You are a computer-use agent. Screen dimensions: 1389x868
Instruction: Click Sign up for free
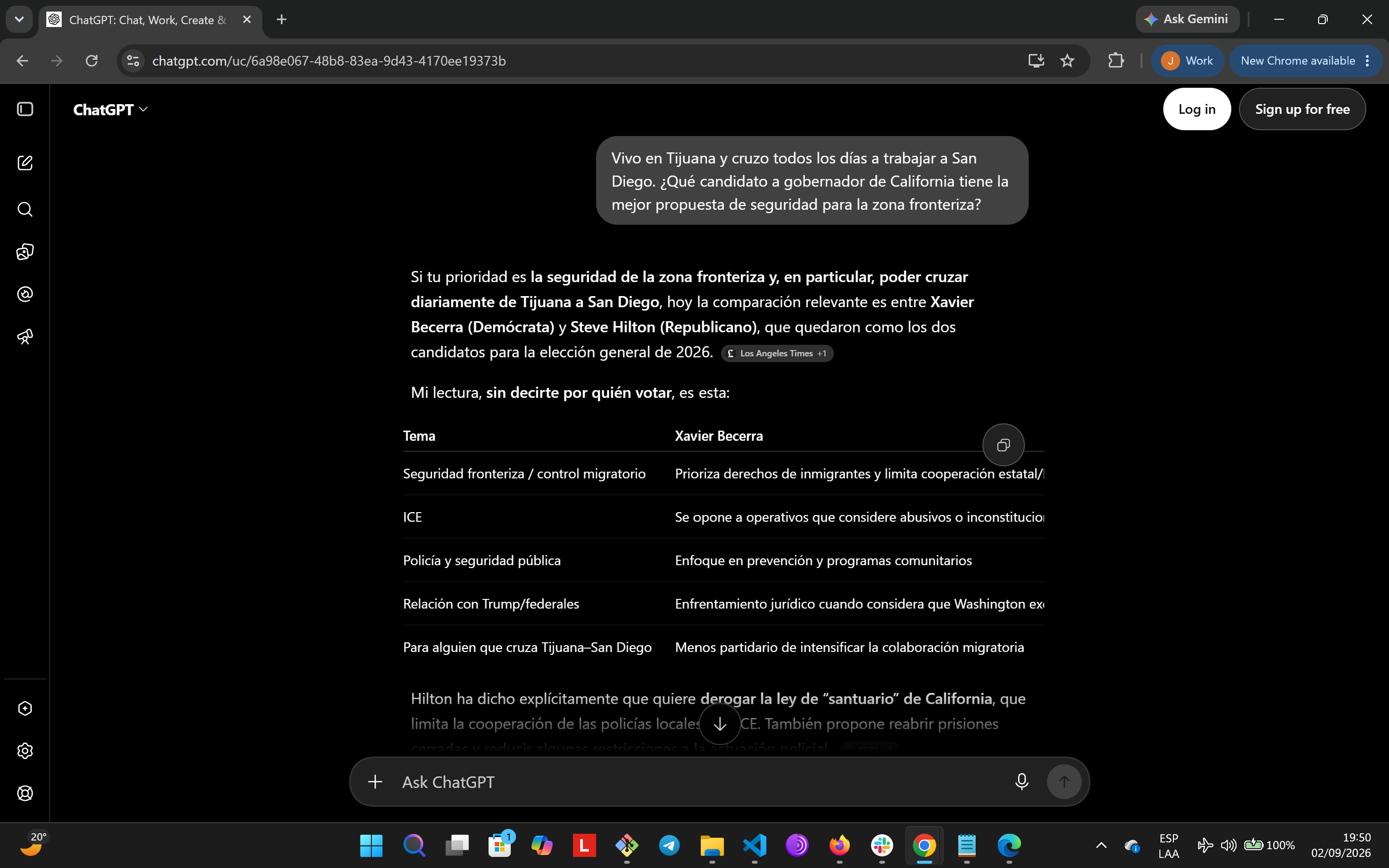point(1302,109)
